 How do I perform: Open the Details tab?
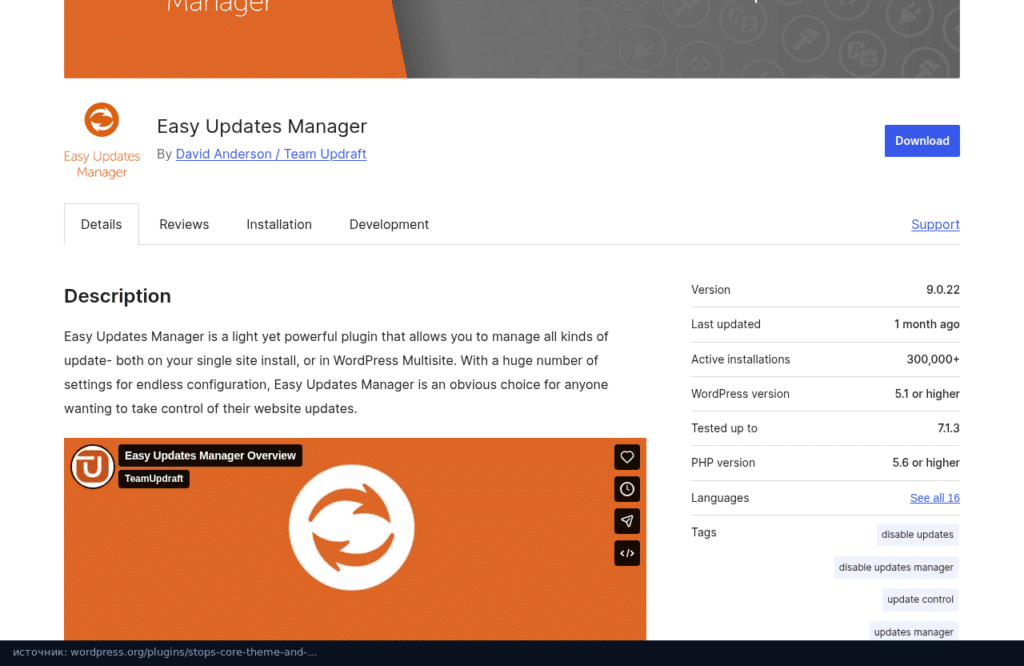point(101,225)
